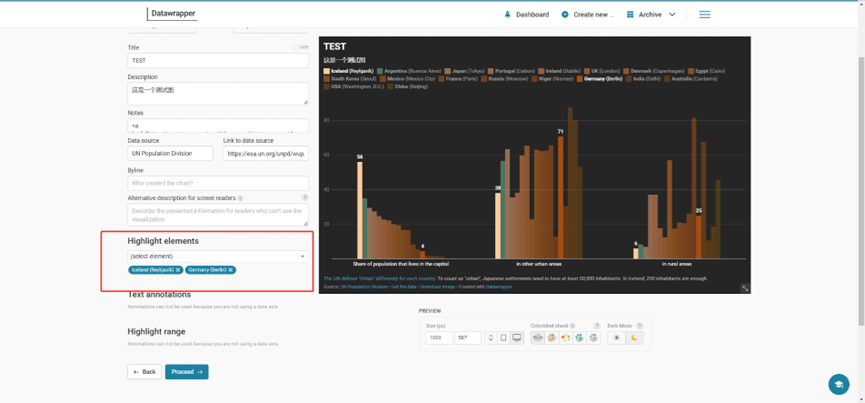
Task: Select mobile phone preview size
Action: coord(490,338)
